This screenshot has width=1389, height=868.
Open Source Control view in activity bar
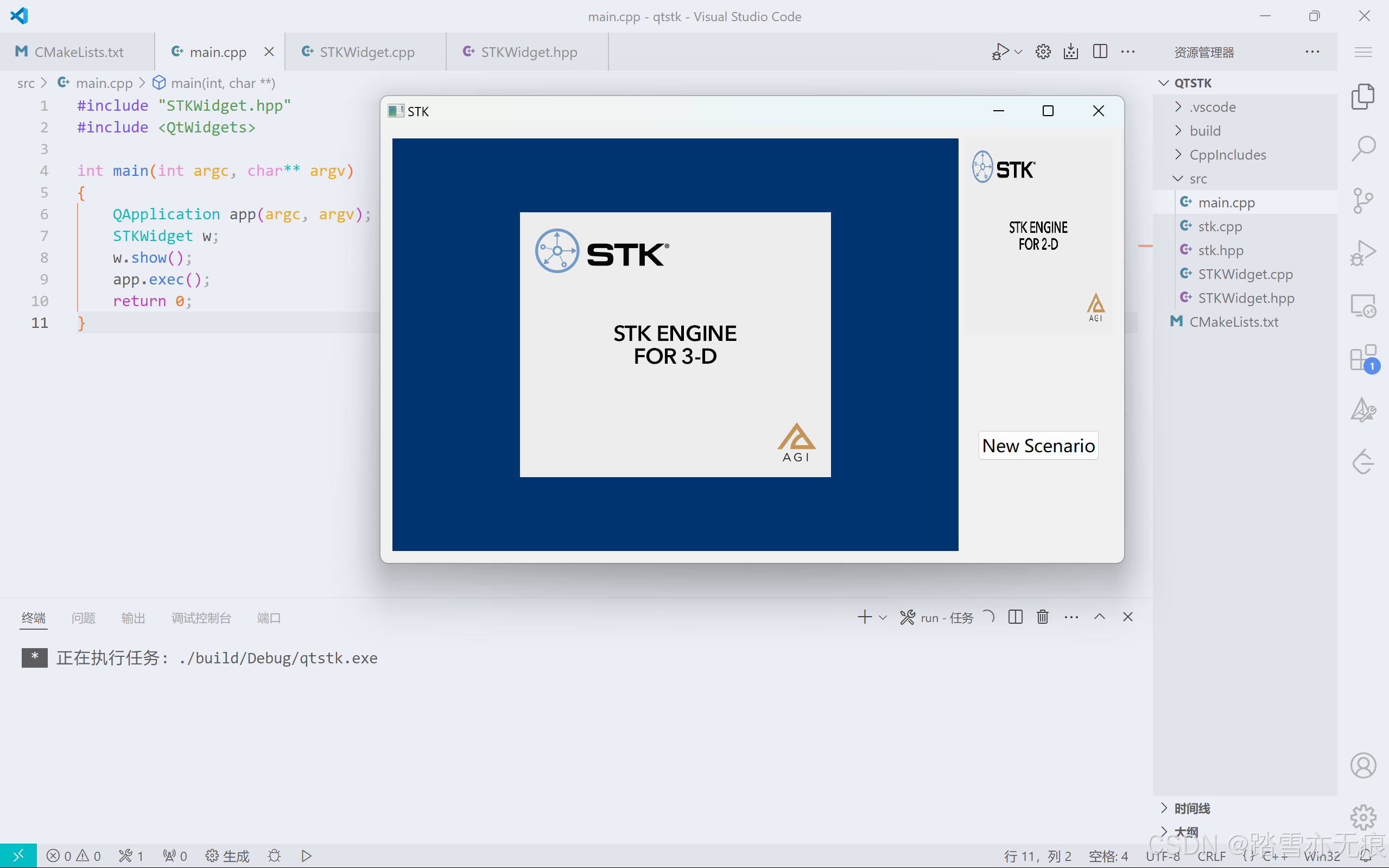(1363, 200)
